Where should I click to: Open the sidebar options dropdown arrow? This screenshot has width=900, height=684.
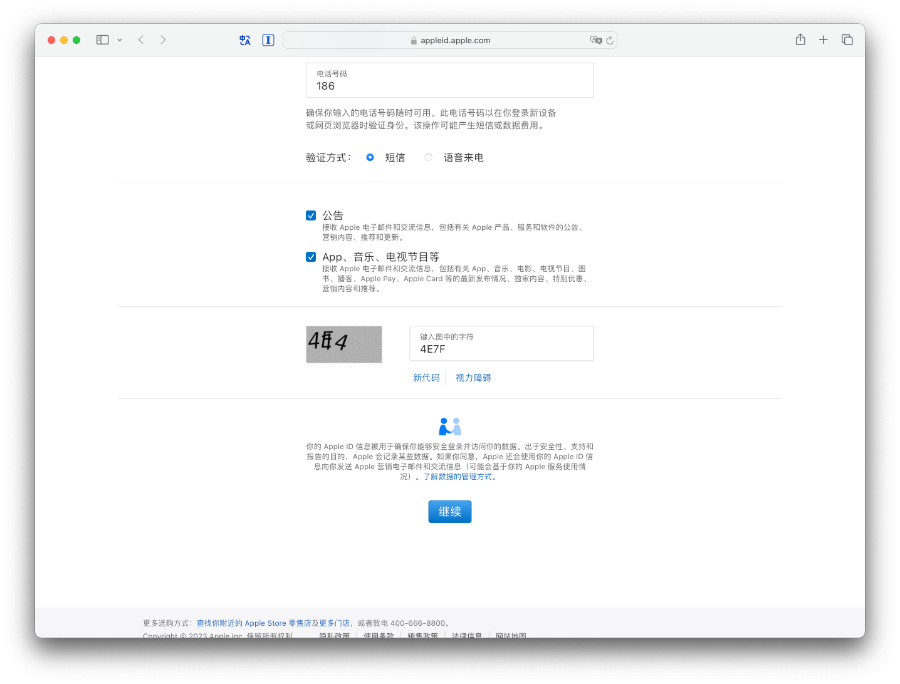point(119,40)
